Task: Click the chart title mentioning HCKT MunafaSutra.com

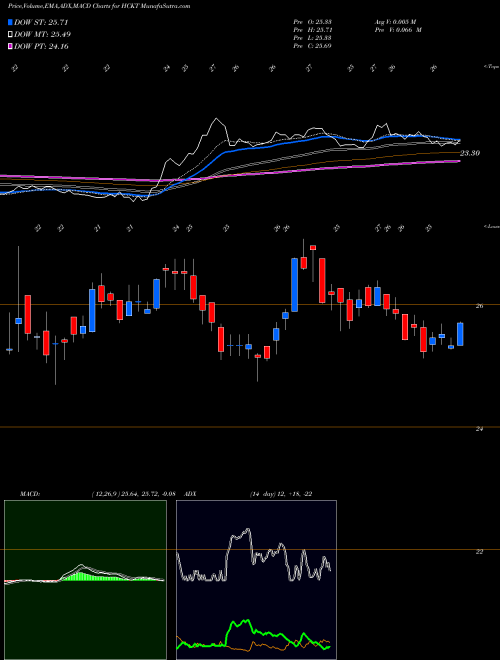Action: 99,6
